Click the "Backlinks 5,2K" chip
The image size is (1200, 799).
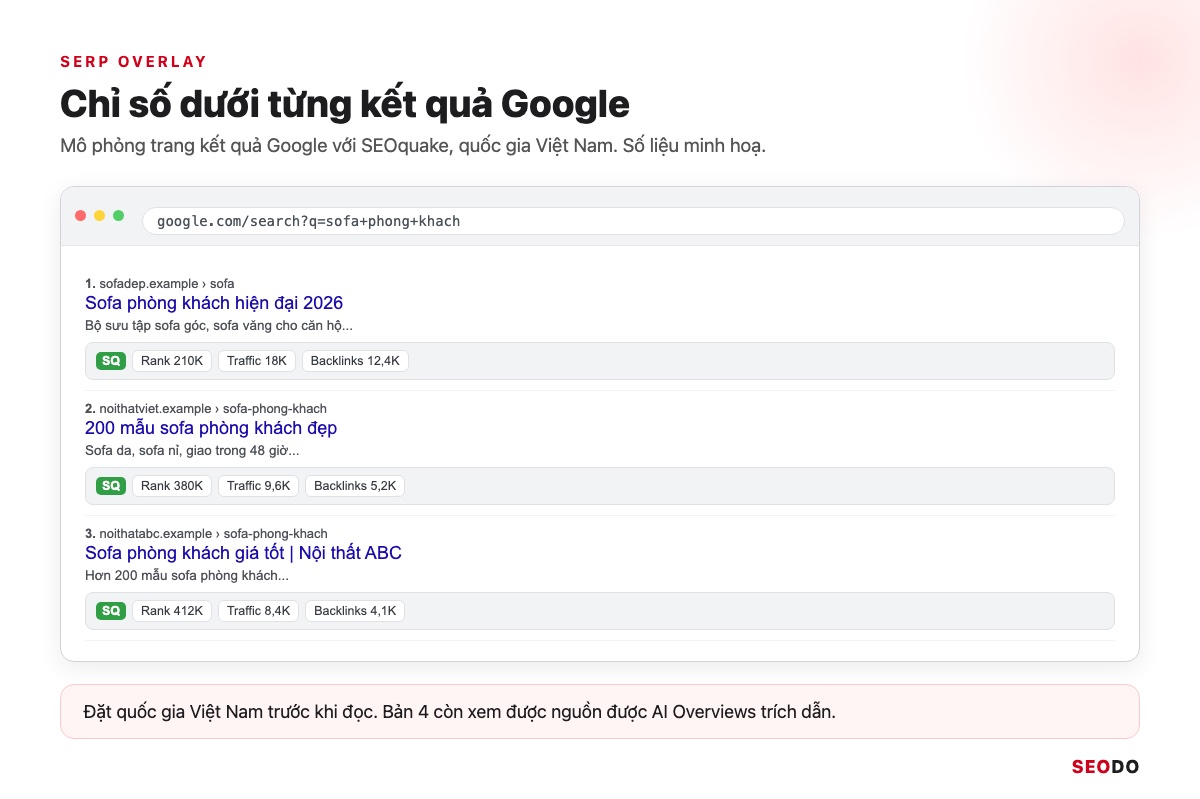click(355, 486)
